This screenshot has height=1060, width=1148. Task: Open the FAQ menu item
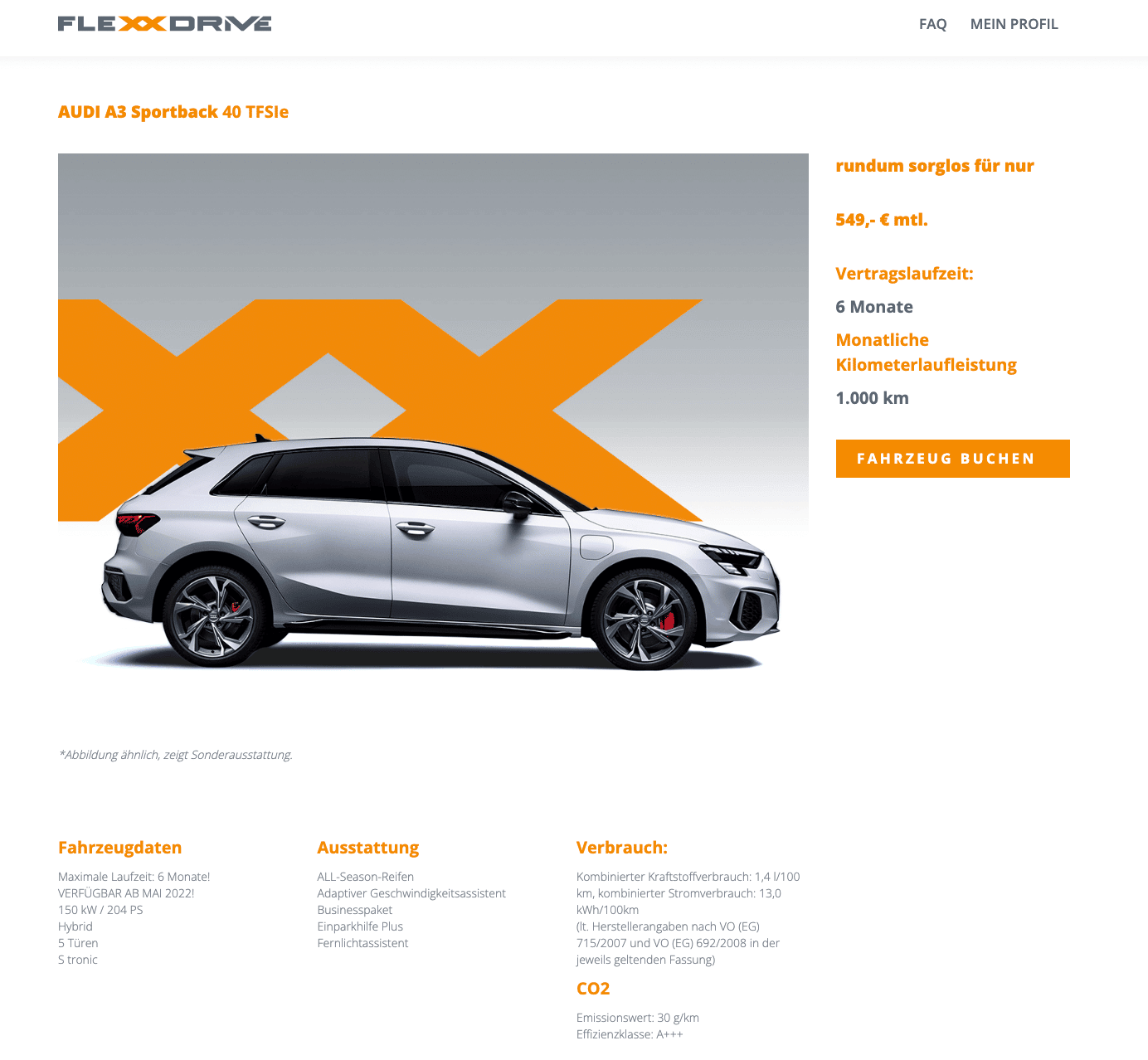[932, 24]
